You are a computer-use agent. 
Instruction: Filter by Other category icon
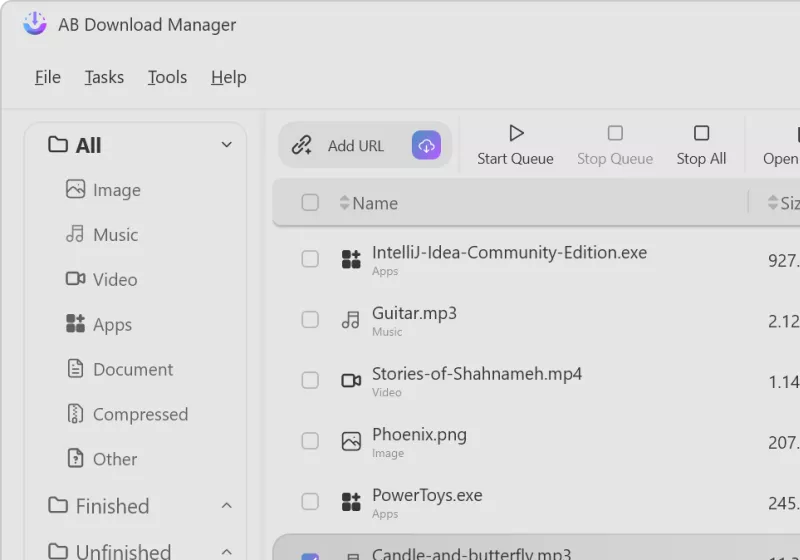[76, 458]
